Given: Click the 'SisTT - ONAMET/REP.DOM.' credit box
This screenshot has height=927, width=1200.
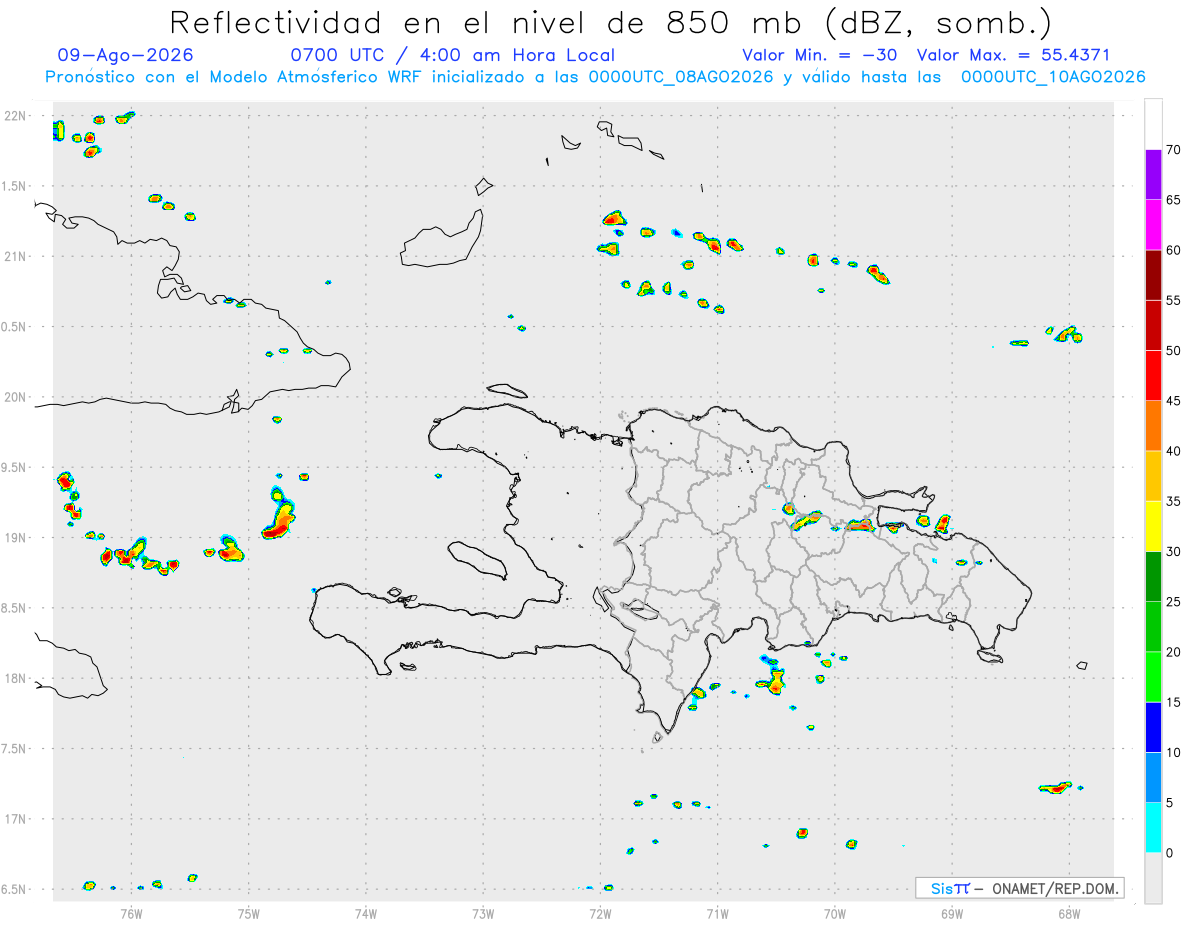Looking at the screenshot, I should [1019, 888].
